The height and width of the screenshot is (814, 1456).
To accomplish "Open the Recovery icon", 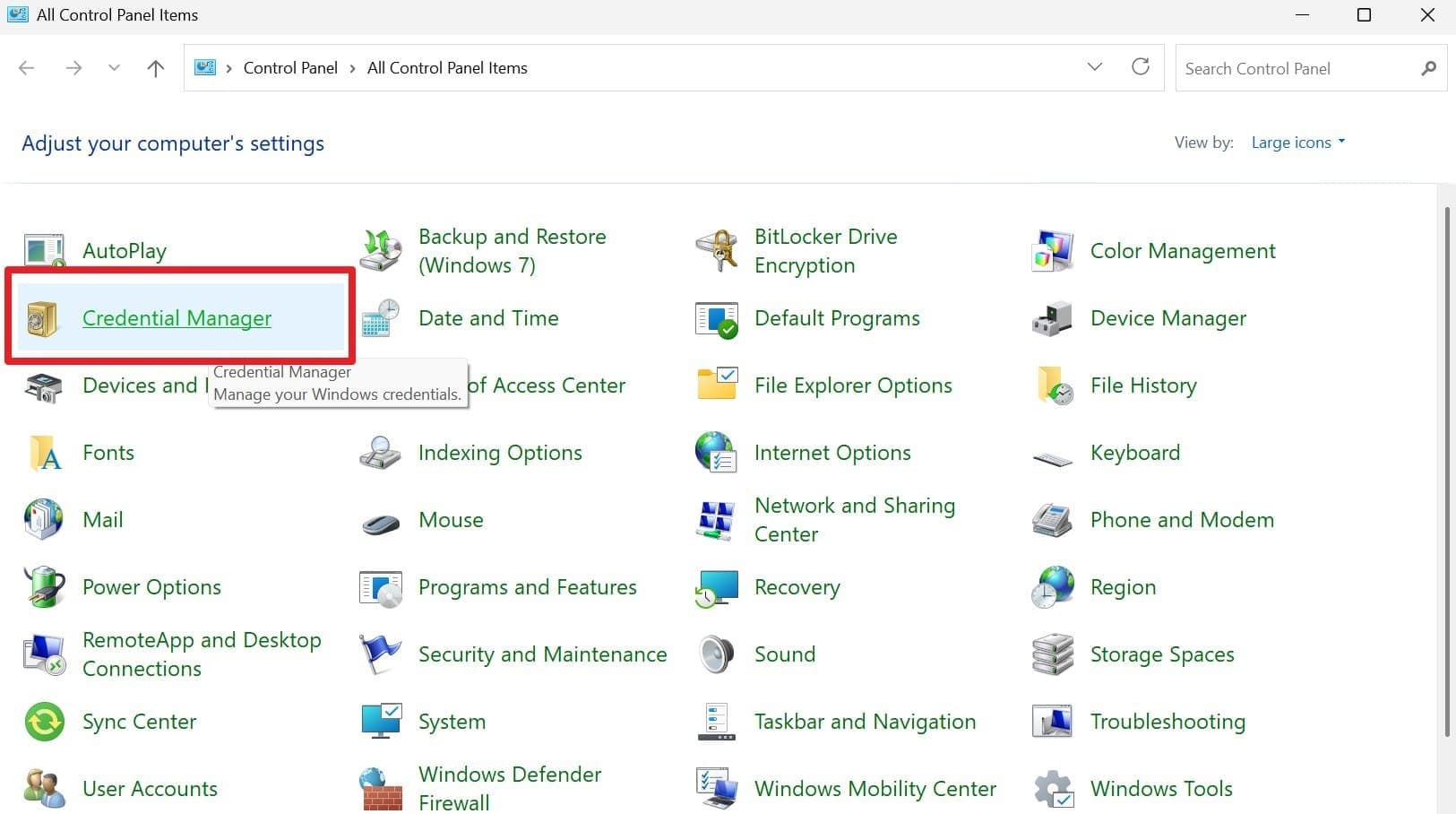I will 717,587.
